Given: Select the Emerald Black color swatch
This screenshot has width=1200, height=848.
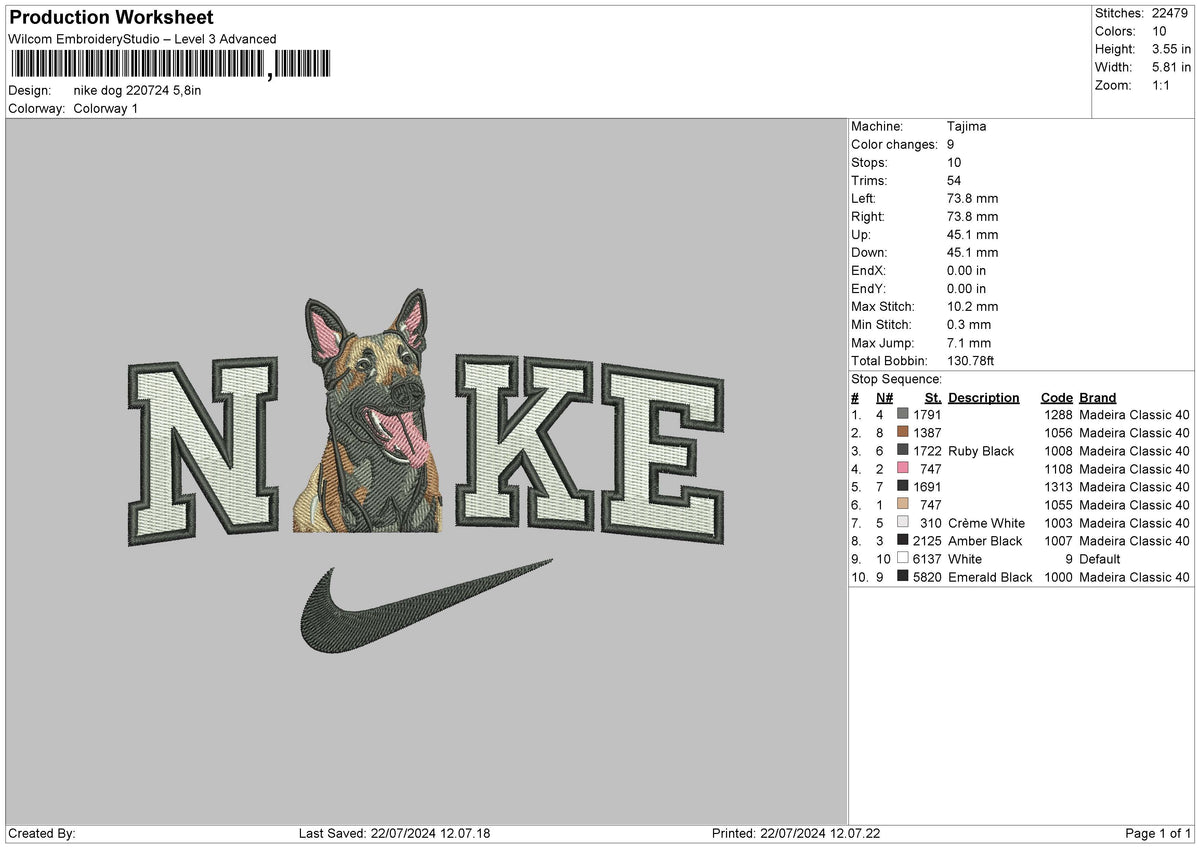Looking at the screenshot, I should tap(903, 577).
